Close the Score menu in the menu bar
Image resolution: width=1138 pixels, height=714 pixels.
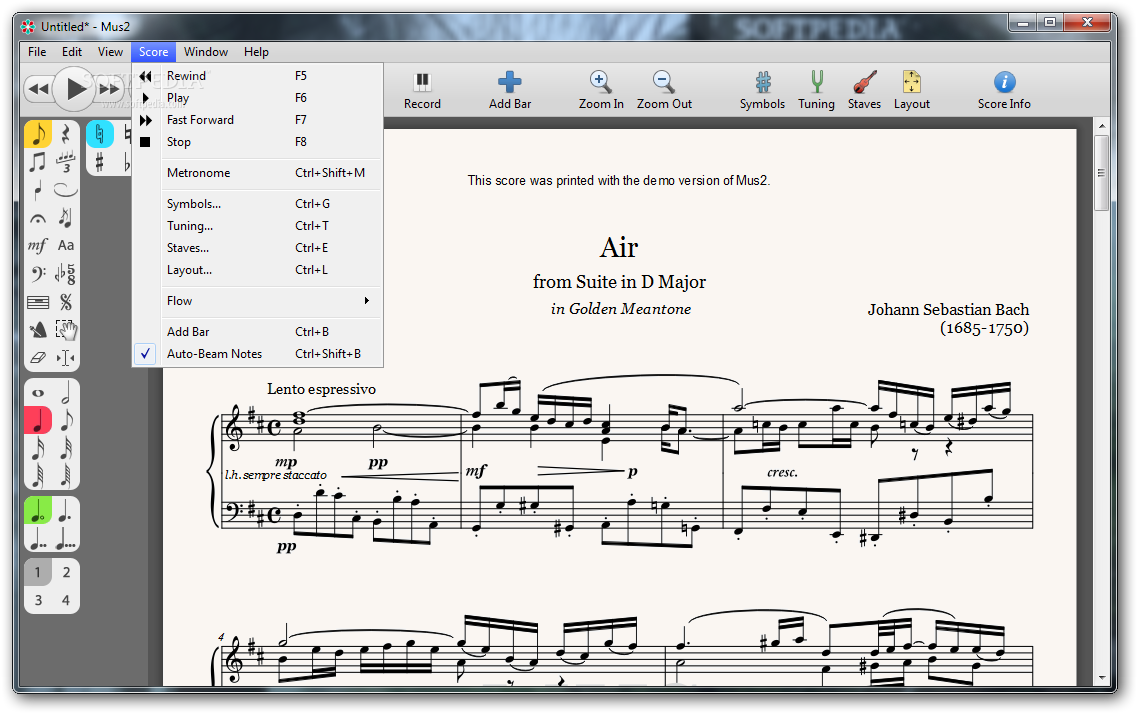pyautogui.click(x=153, y=52)
